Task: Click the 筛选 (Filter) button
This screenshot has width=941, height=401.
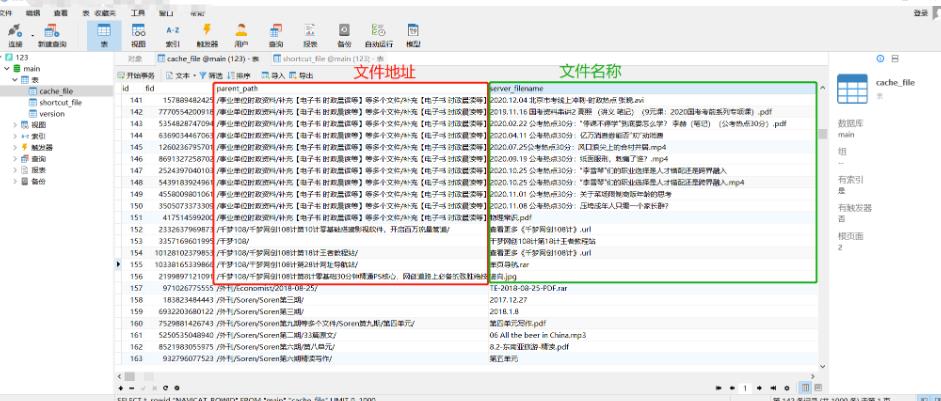Action: pyautogui.click(x=215, y=75)
